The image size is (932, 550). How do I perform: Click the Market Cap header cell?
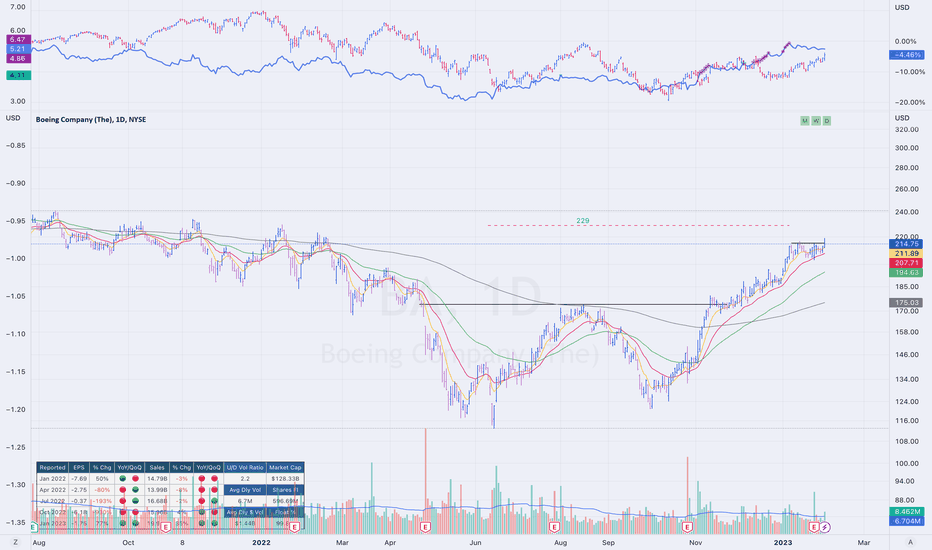(285, 467)
